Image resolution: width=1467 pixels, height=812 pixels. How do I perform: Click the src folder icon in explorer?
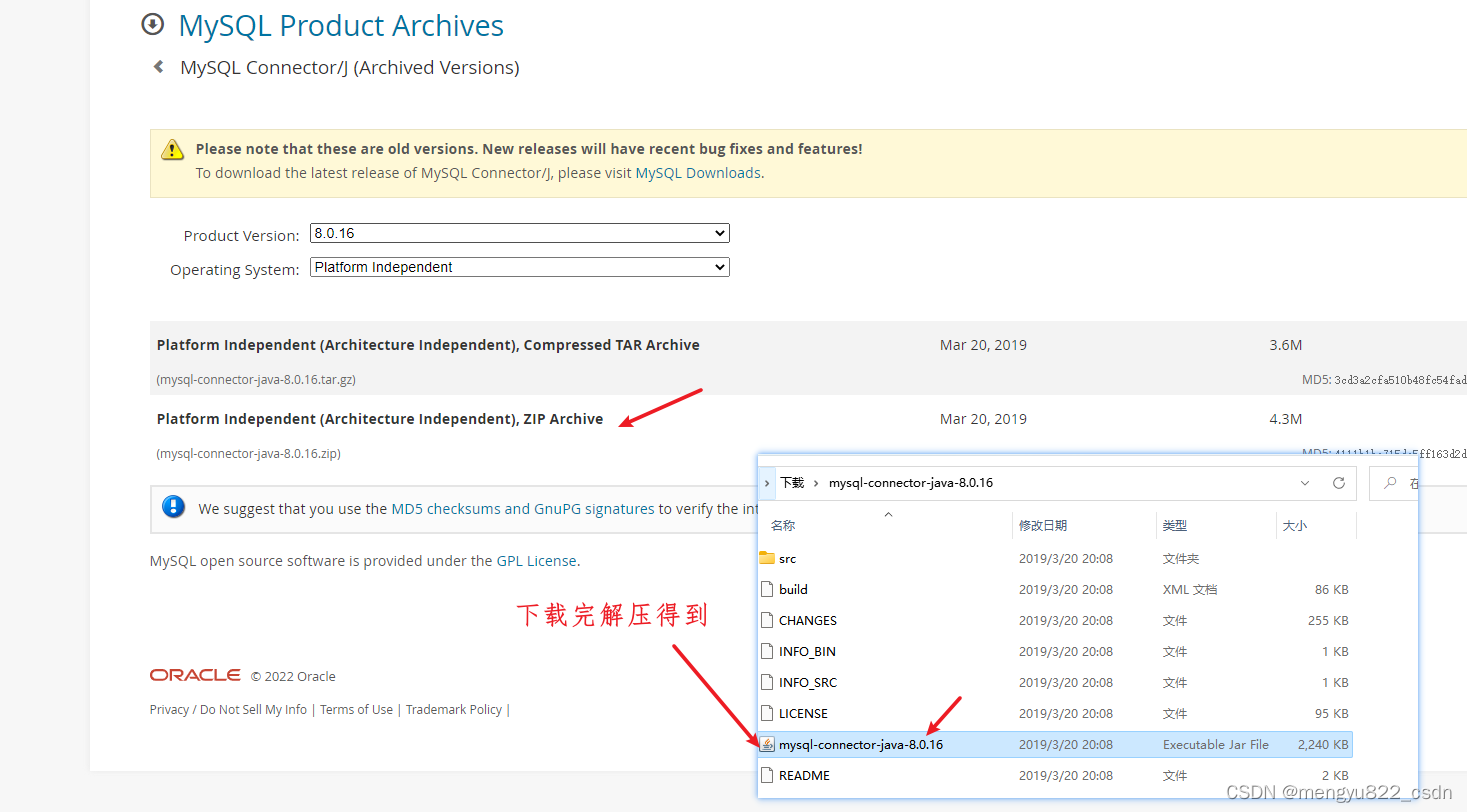point(767,558)
